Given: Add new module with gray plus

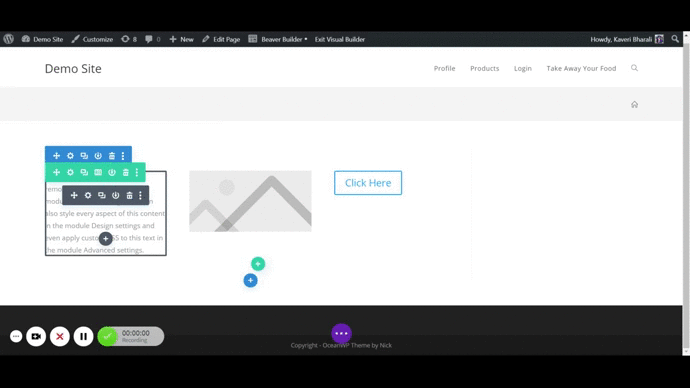Looking at the screenshot, I should tap(105, 238).
